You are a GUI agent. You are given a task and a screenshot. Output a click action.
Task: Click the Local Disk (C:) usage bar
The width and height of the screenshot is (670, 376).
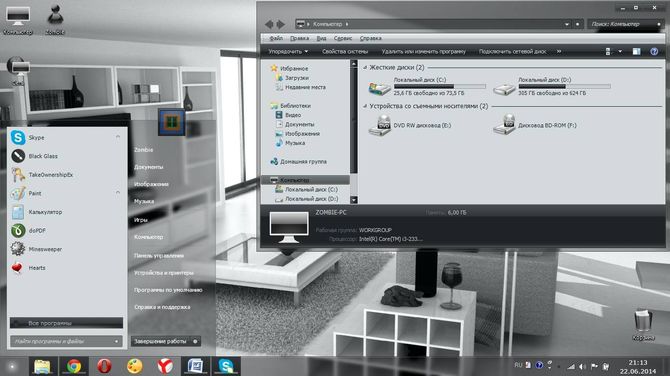point(439,86)
